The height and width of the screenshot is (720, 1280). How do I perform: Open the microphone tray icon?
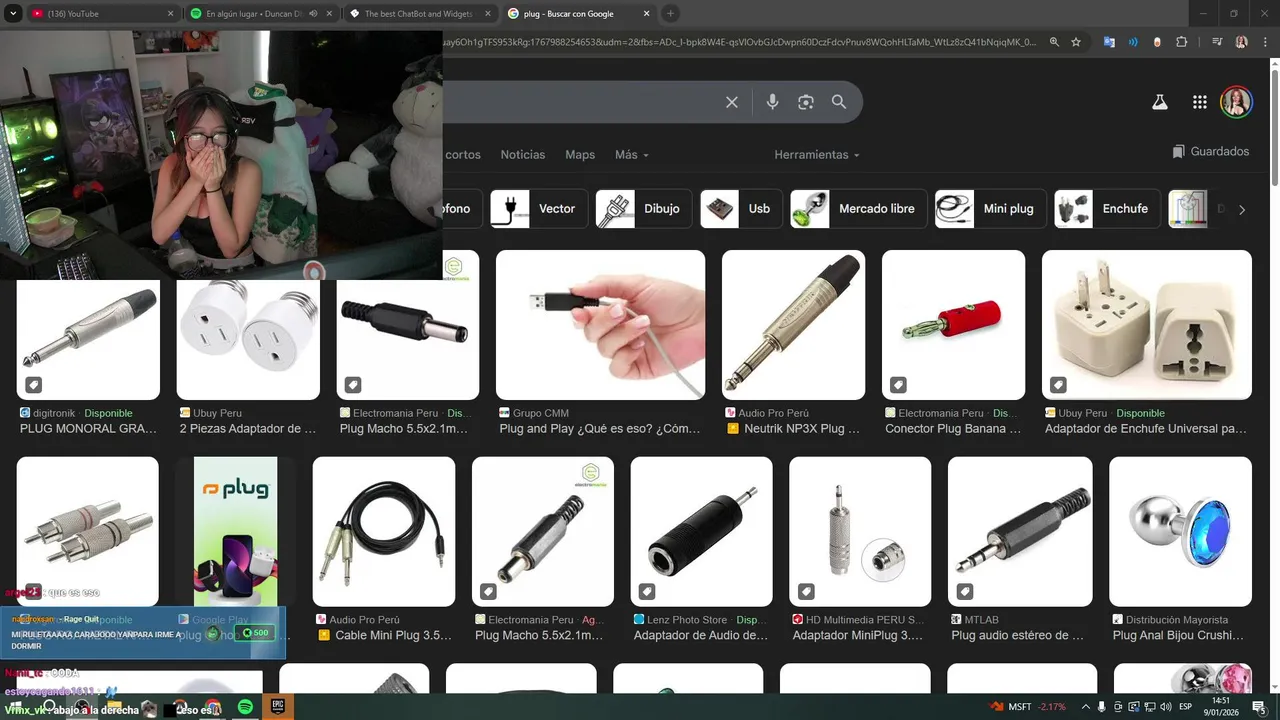(x=1102, y=707)
